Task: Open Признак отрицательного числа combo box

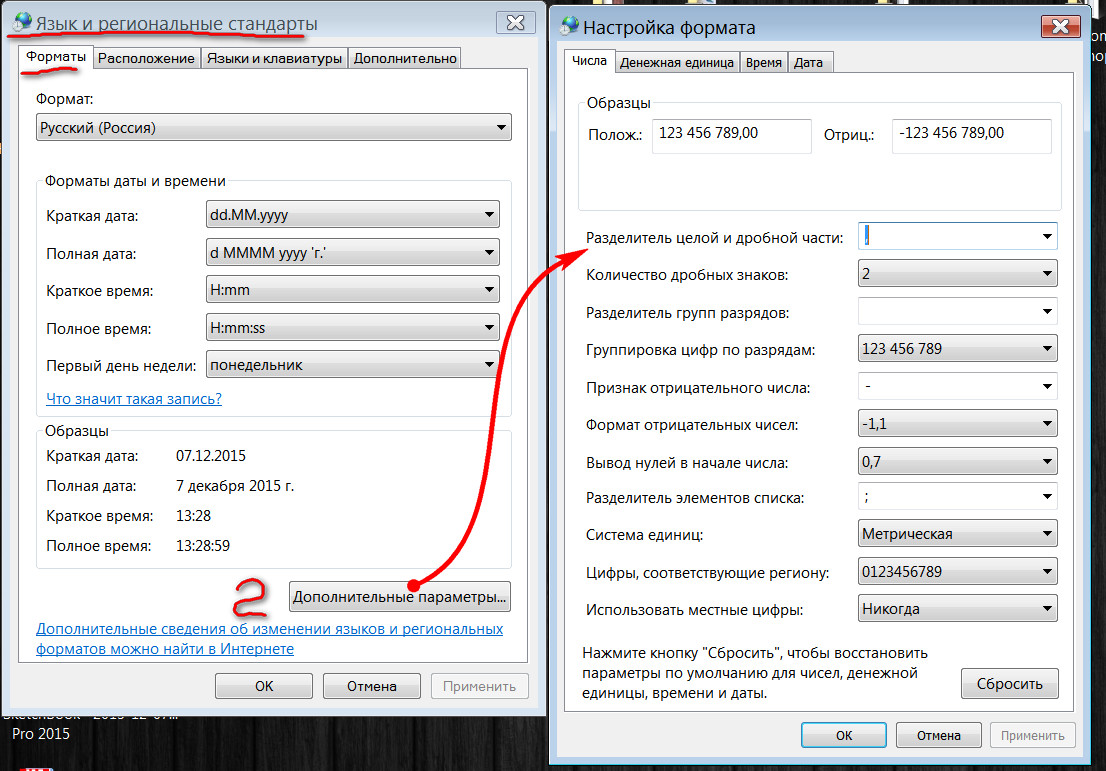Action: tap(957, 386)
